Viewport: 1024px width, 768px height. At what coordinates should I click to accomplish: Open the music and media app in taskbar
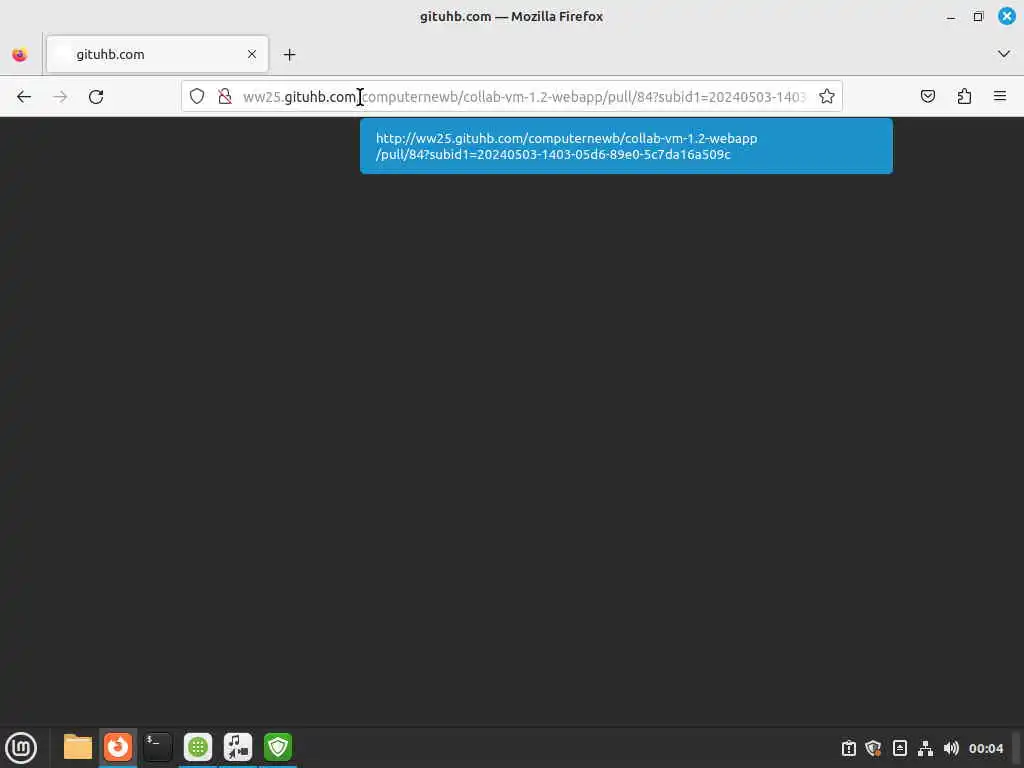238,747
